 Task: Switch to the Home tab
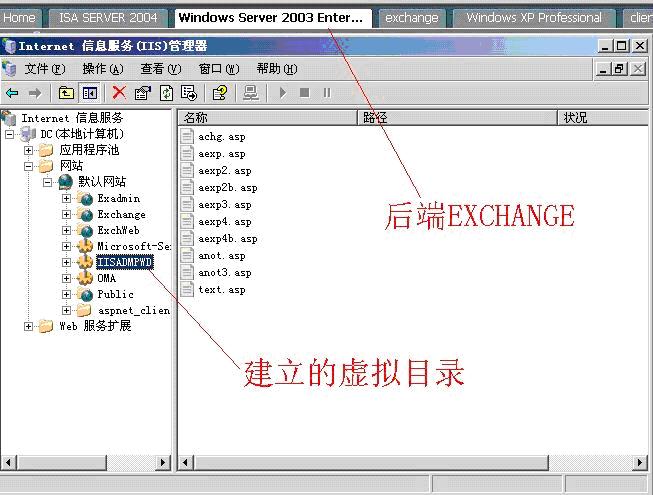point(20,18)
